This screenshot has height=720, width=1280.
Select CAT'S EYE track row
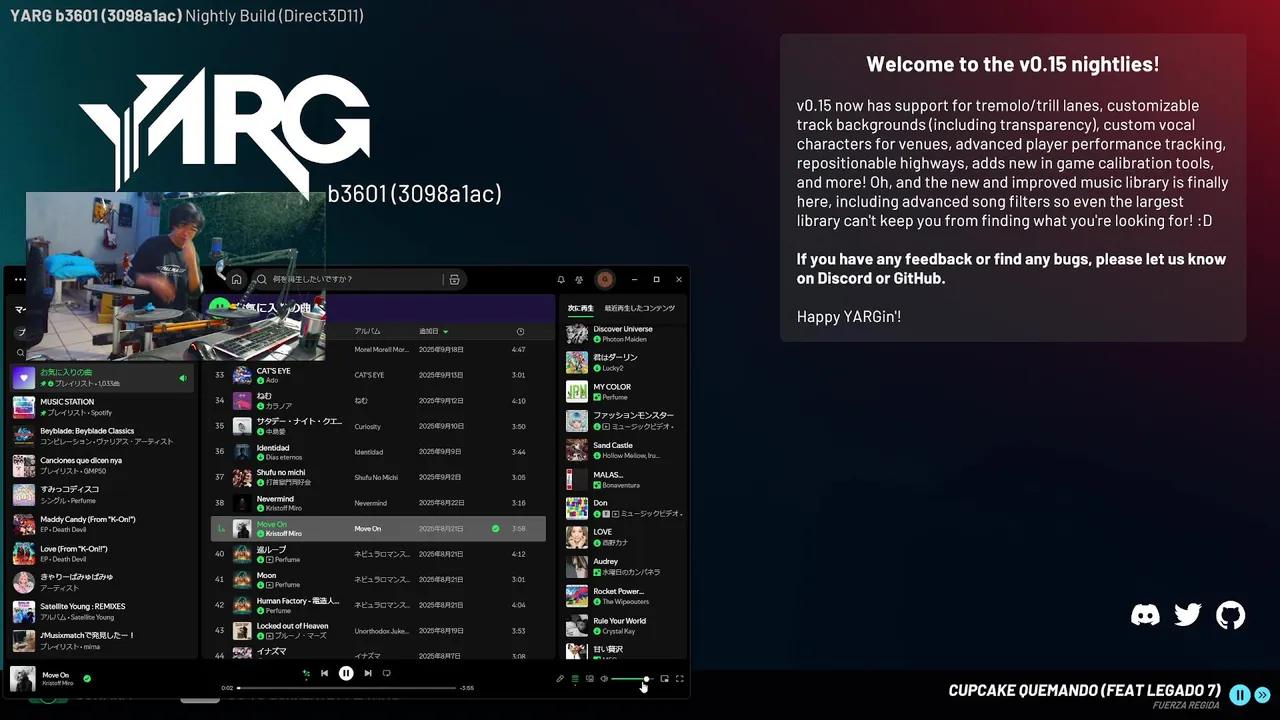click(378, 375)
